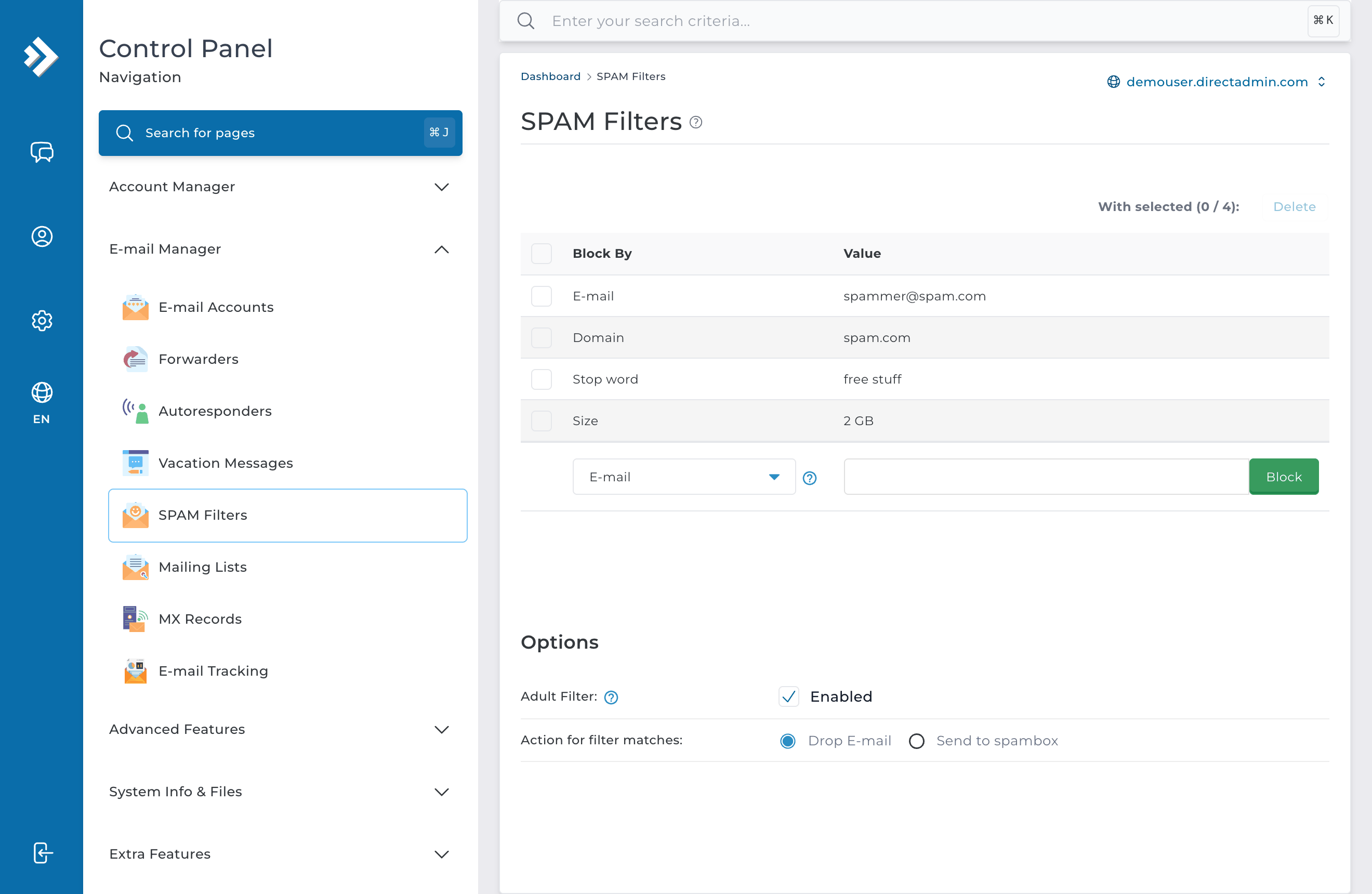Image resolution: width=1372 pixels, height=894 pixels.
Task: Click the Search for pages box
Action: [x=280, y=133]
